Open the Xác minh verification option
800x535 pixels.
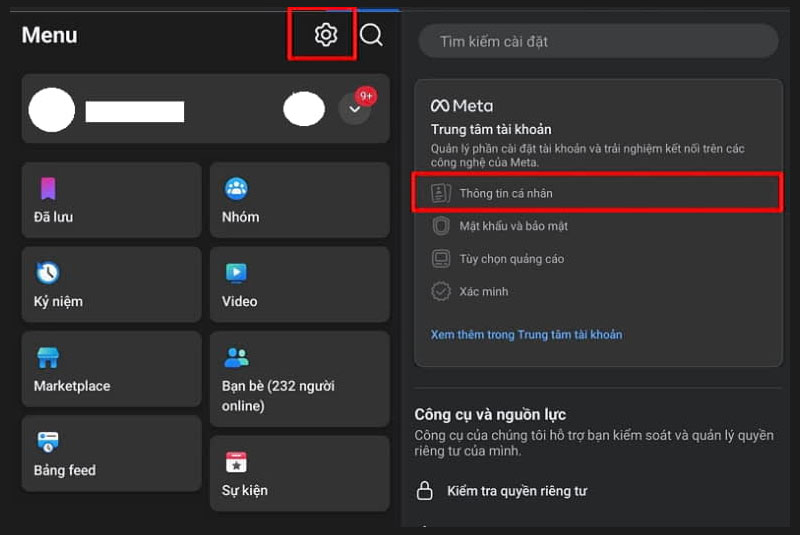pyautogui.click(x=483, y=292)
